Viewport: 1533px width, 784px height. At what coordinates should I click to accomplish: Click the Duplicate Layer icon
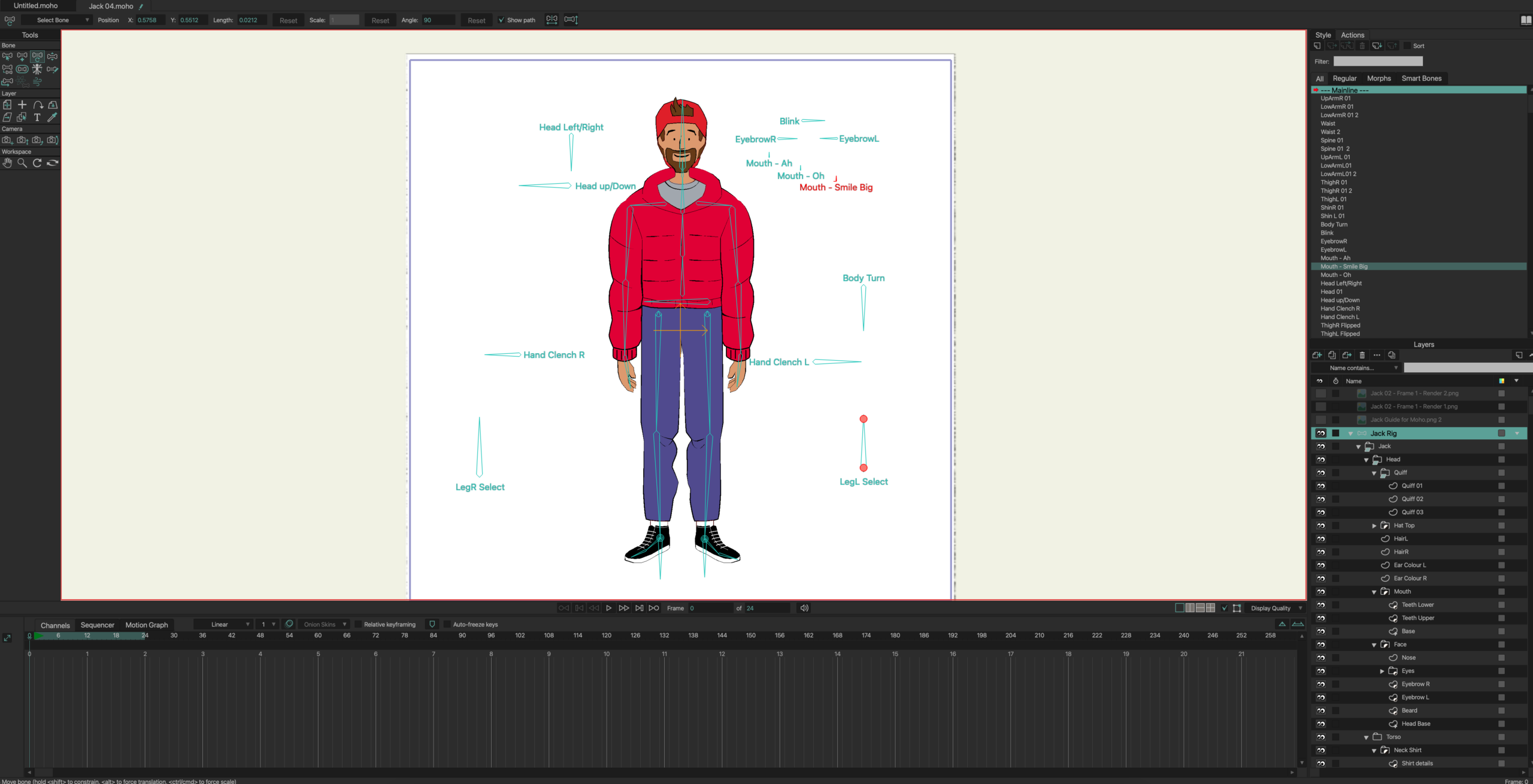coord(1332,355)
